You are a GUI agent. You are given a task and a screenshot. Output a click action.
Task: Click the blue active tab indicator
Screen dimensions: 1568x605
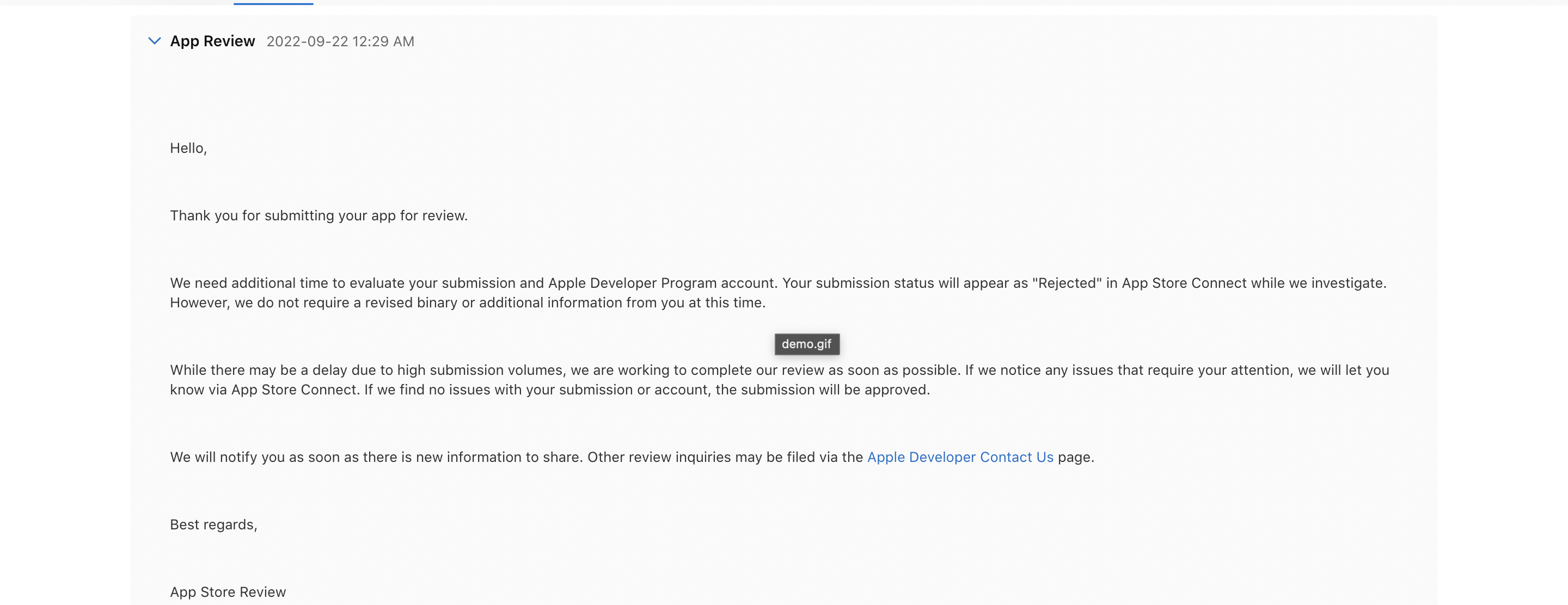[x=273, y=3]
